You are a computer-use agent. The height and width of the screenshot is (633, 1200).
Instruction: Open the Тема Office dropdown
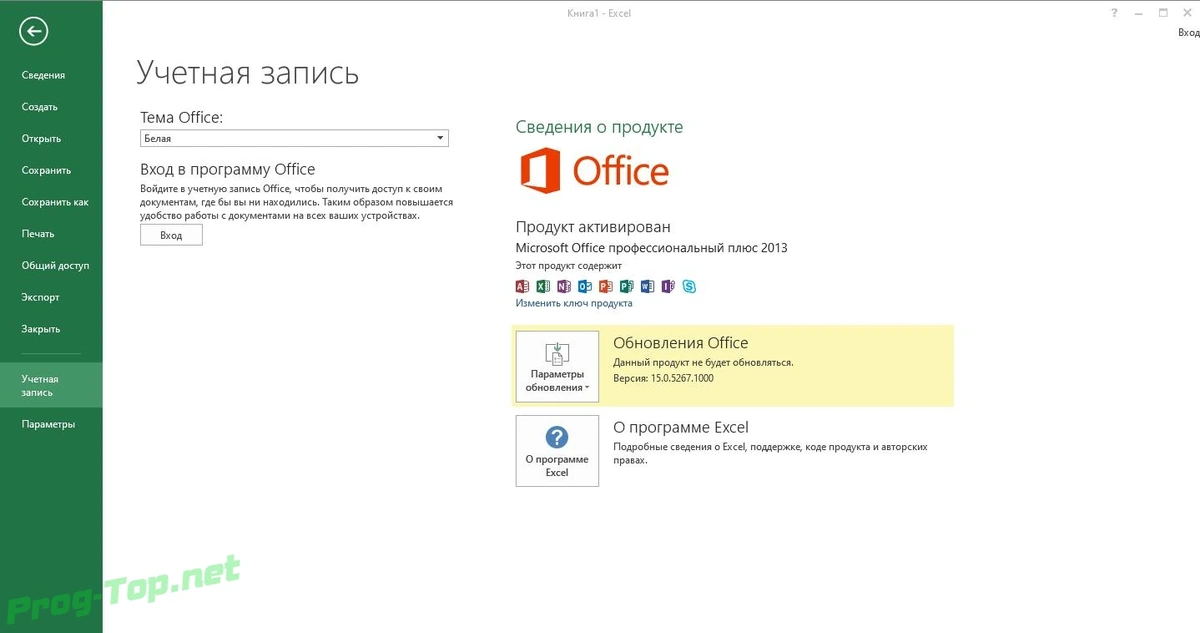coord(294,138)
